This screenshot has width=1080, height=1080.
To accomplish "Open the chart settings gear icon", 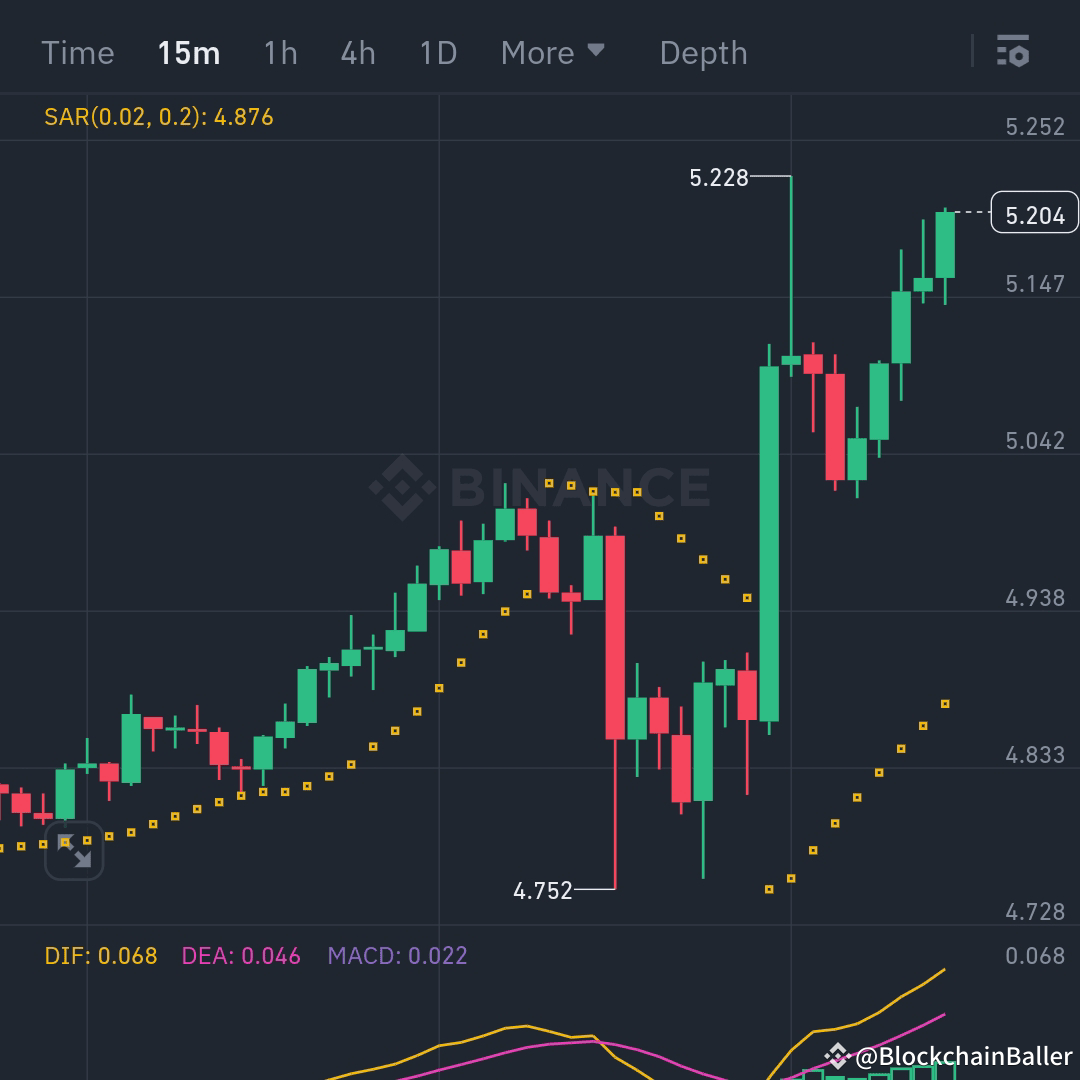I will click(x=1014, y=52).
